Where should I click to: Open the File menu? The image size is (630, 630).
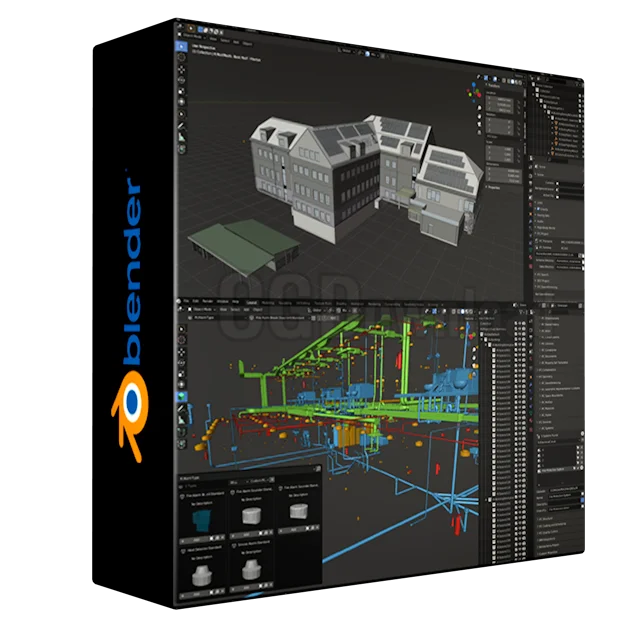point(186,301)
